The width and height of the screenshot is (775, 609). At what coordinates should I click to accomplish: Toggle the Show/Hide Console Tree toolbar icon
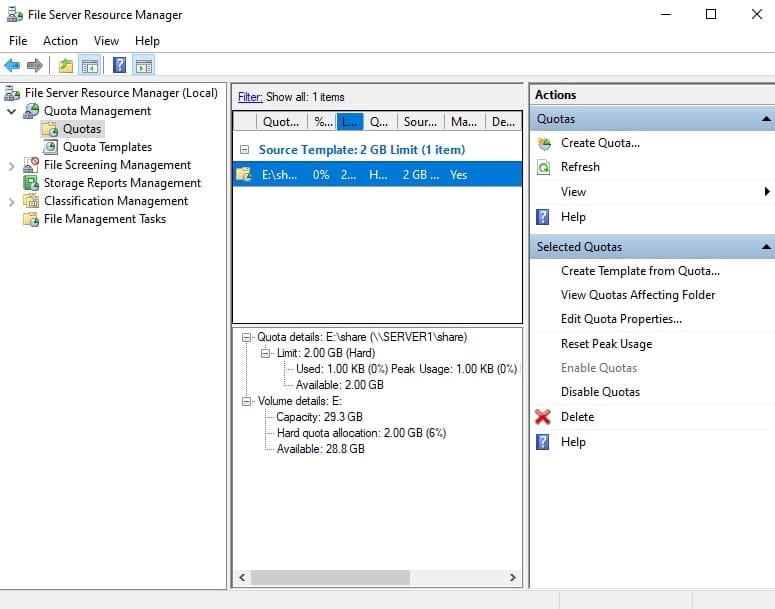[x=90, y=65]
